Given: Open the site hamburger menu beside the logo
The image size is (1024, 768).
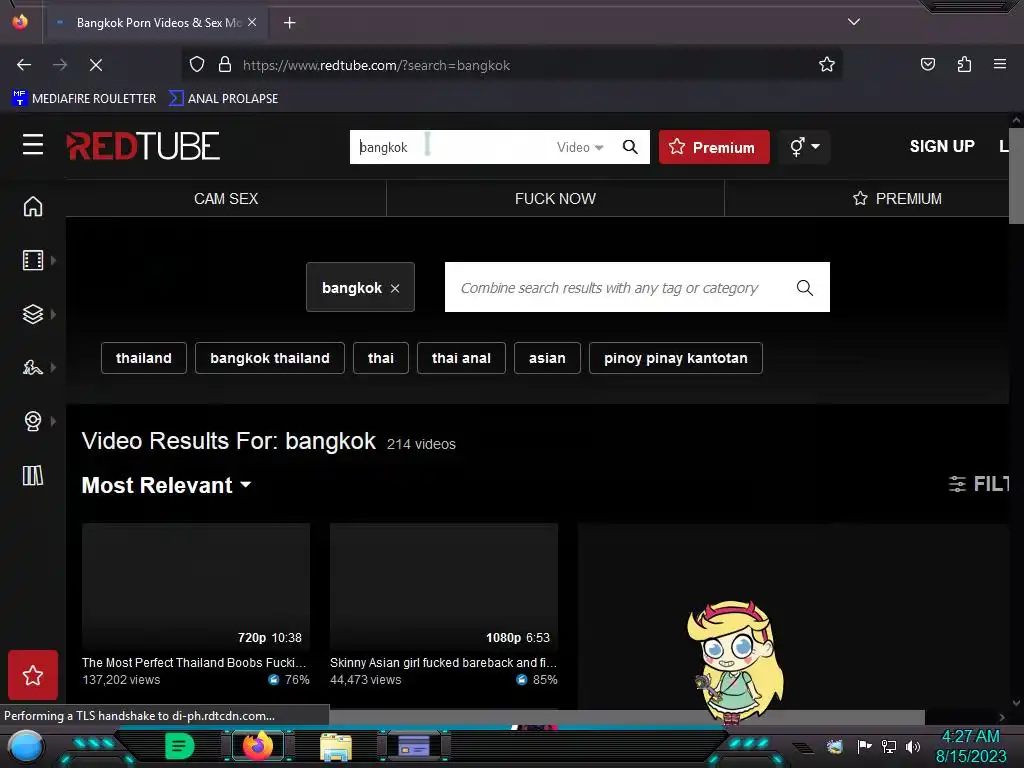Looking at the screenshot, I should pos(33,145).
